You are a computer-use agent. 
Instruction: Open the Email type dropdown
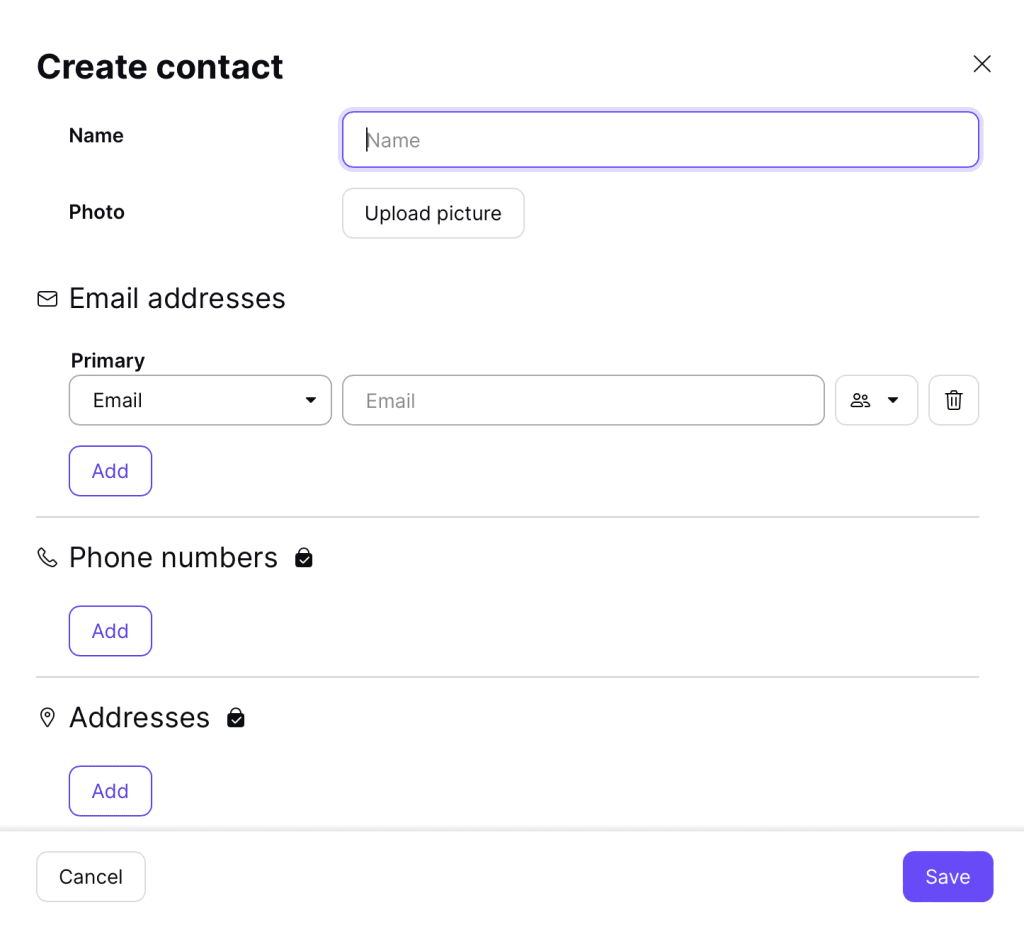click(x=200, y=400)
